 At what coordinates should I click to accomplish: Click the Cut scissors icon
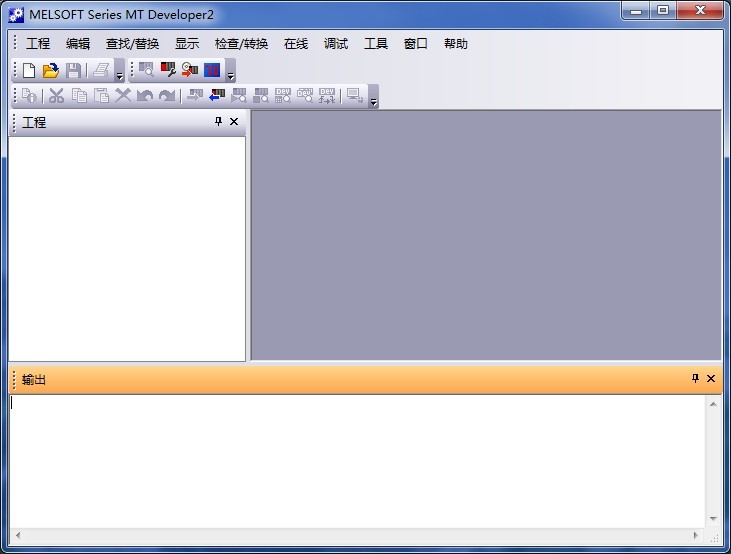point(56,96)
